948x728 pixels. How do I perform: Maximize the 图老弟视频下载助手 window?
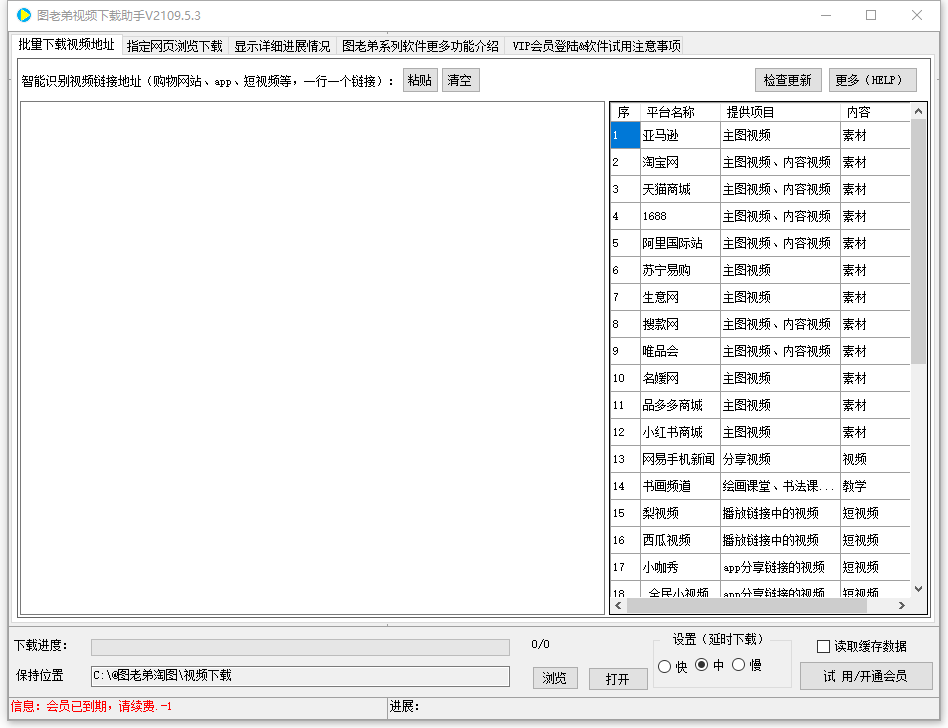click(871, 15)
